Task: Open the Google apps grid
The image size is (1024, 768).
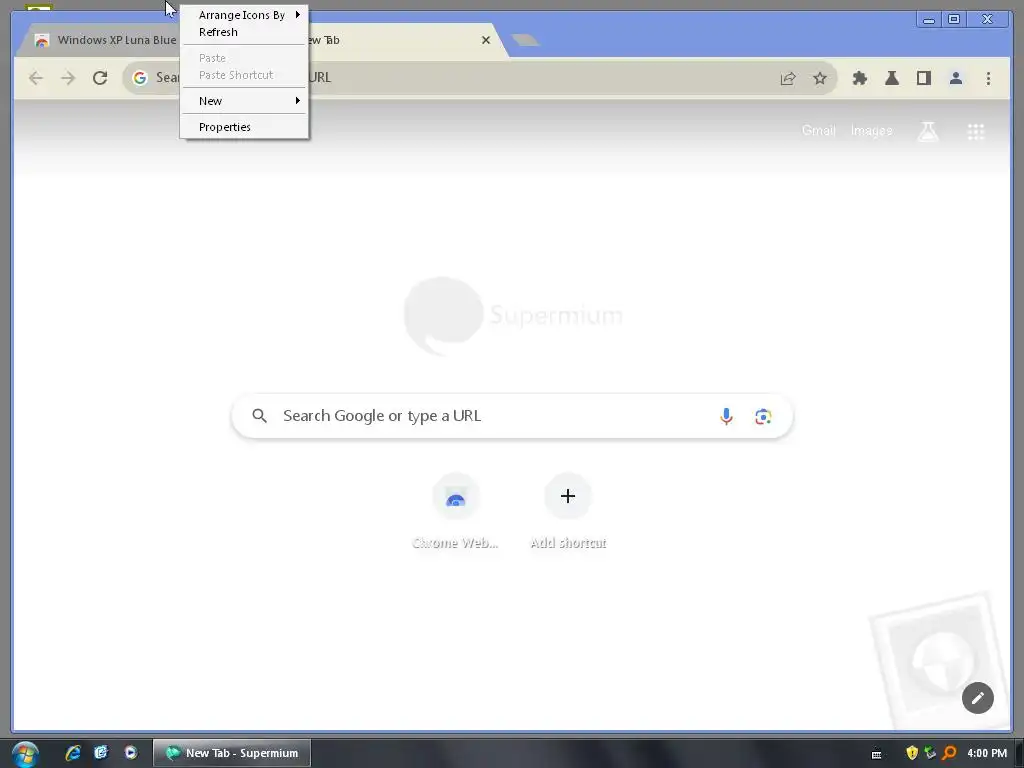Action: (x=976, y=131)
